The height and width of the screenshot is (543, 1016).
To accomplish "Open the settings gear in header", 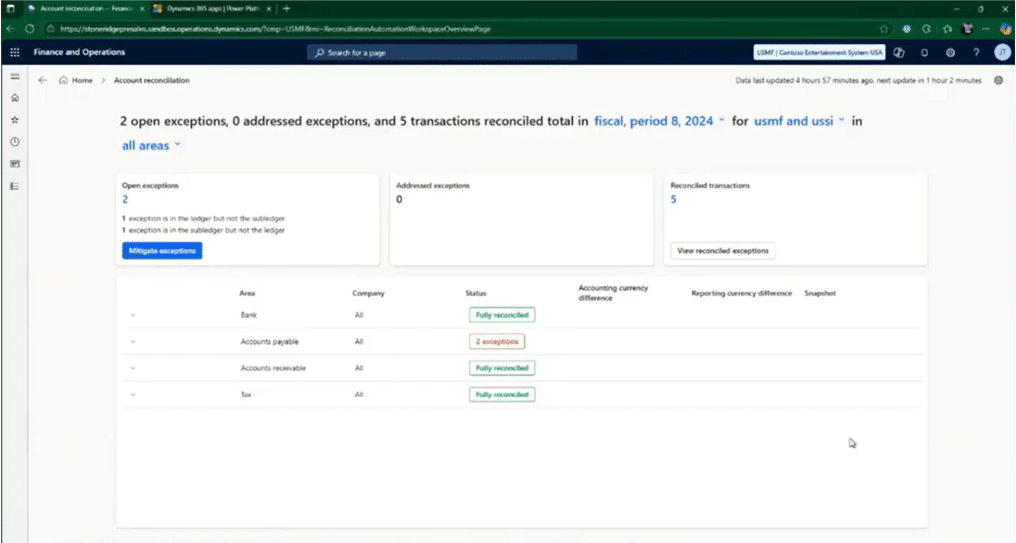I will (x=950, y=52).
